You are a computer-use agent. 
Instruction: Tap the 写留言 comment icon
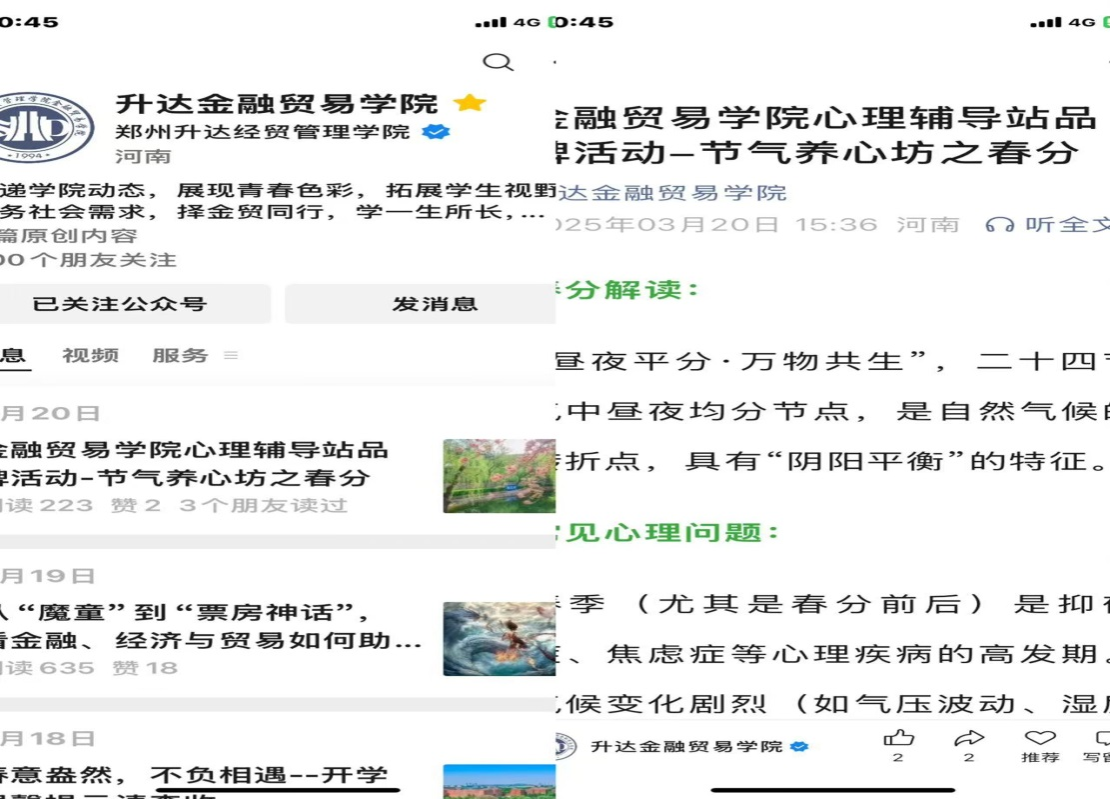1098,739
